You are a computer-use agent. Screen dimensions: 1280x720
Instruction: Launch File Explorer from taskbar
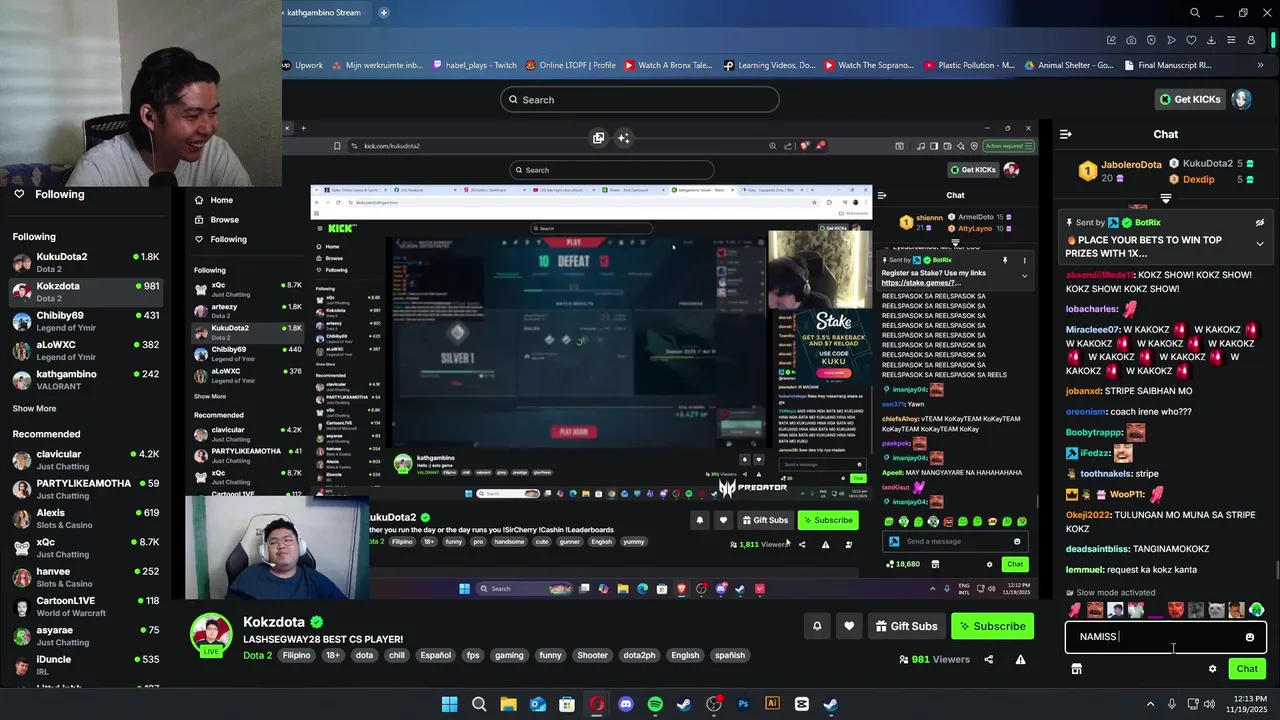click(508, 704)
